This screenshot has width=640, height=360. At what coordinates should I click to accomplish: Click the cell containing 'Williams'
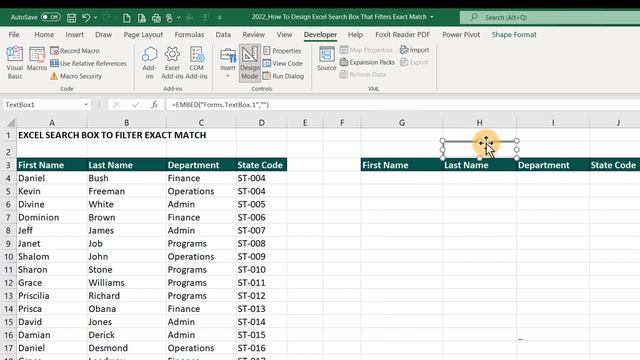(x=127, y=282)
